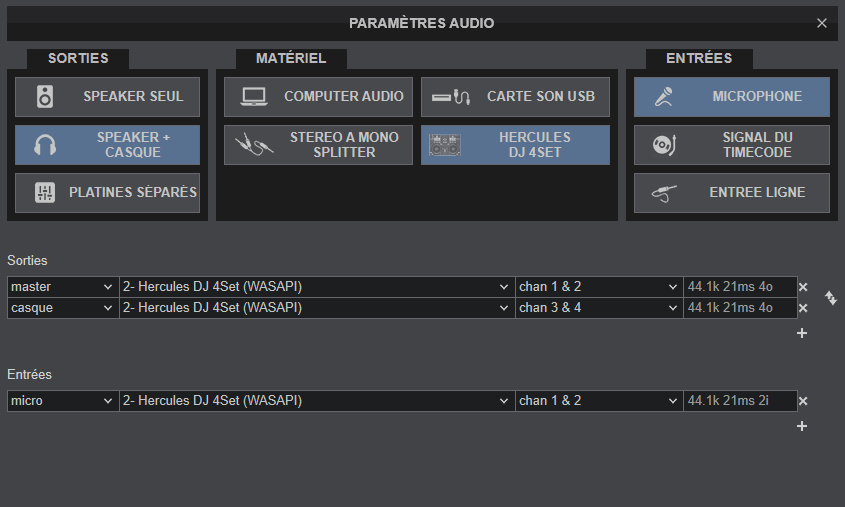Click the Entrées list label
The height and width of the screenshot is (507, 845).
[x=30, y=374]
